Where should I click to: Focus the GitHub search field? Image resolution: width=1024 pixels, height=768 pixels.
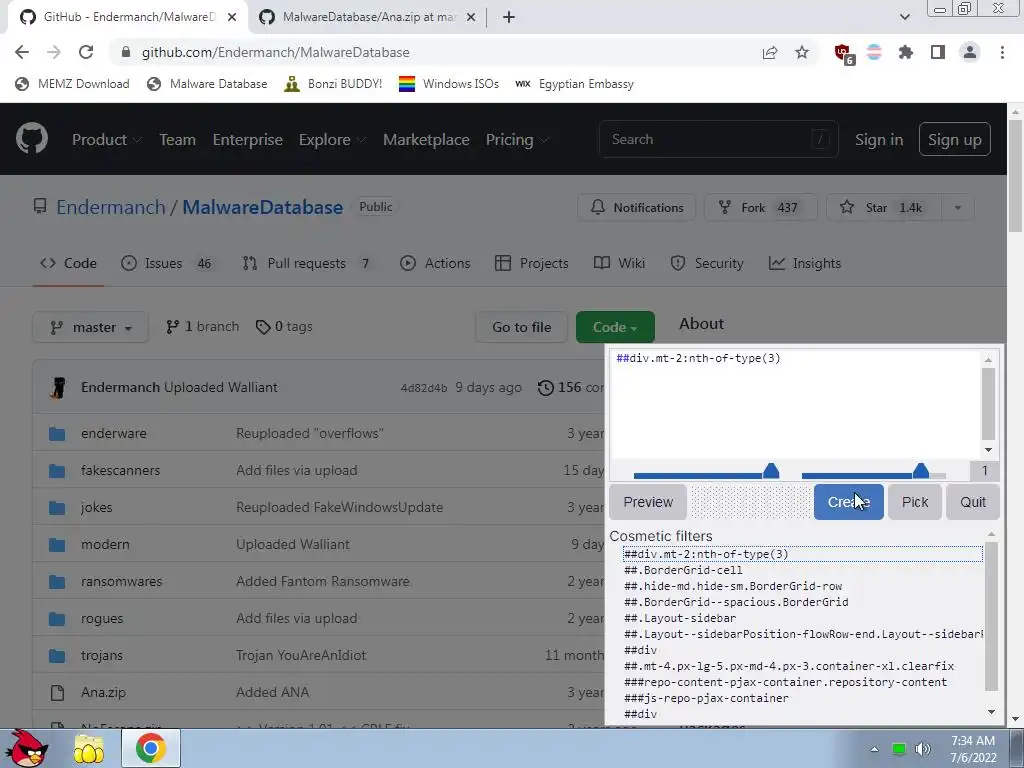click(x=718, y=139)
